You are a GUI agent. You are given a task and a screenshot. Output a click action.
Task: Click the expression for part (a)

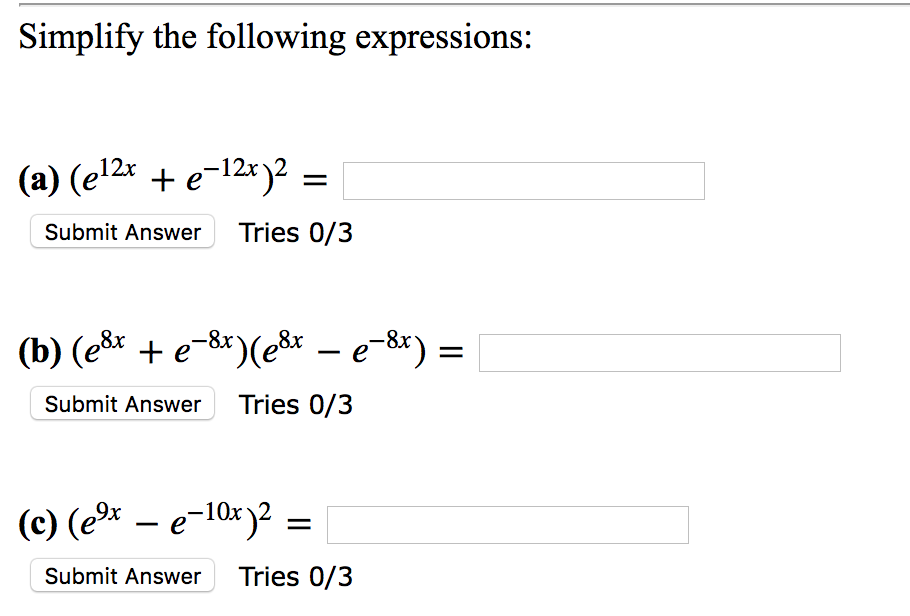tap(170, 178)
